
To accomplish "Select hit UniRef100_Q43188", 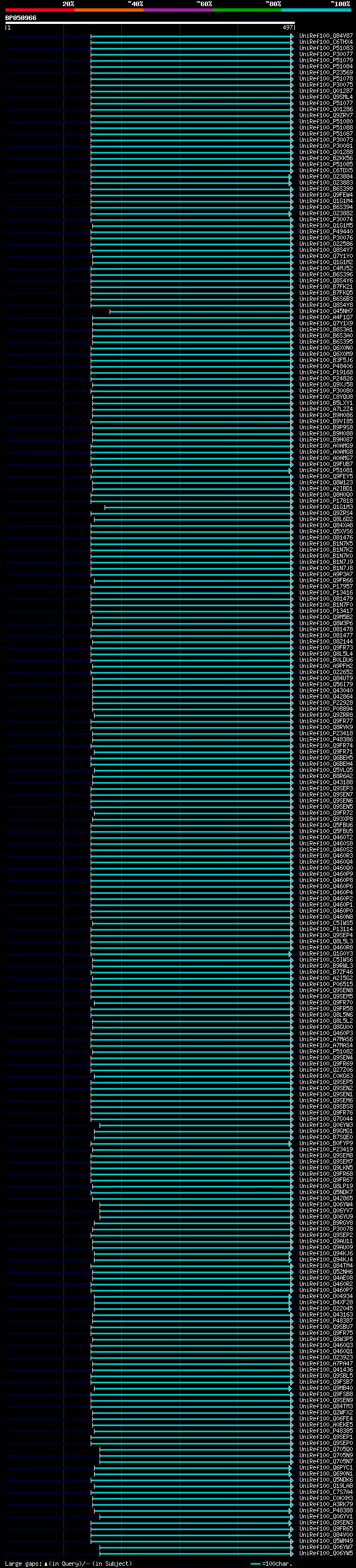I will tap(325, 782).
